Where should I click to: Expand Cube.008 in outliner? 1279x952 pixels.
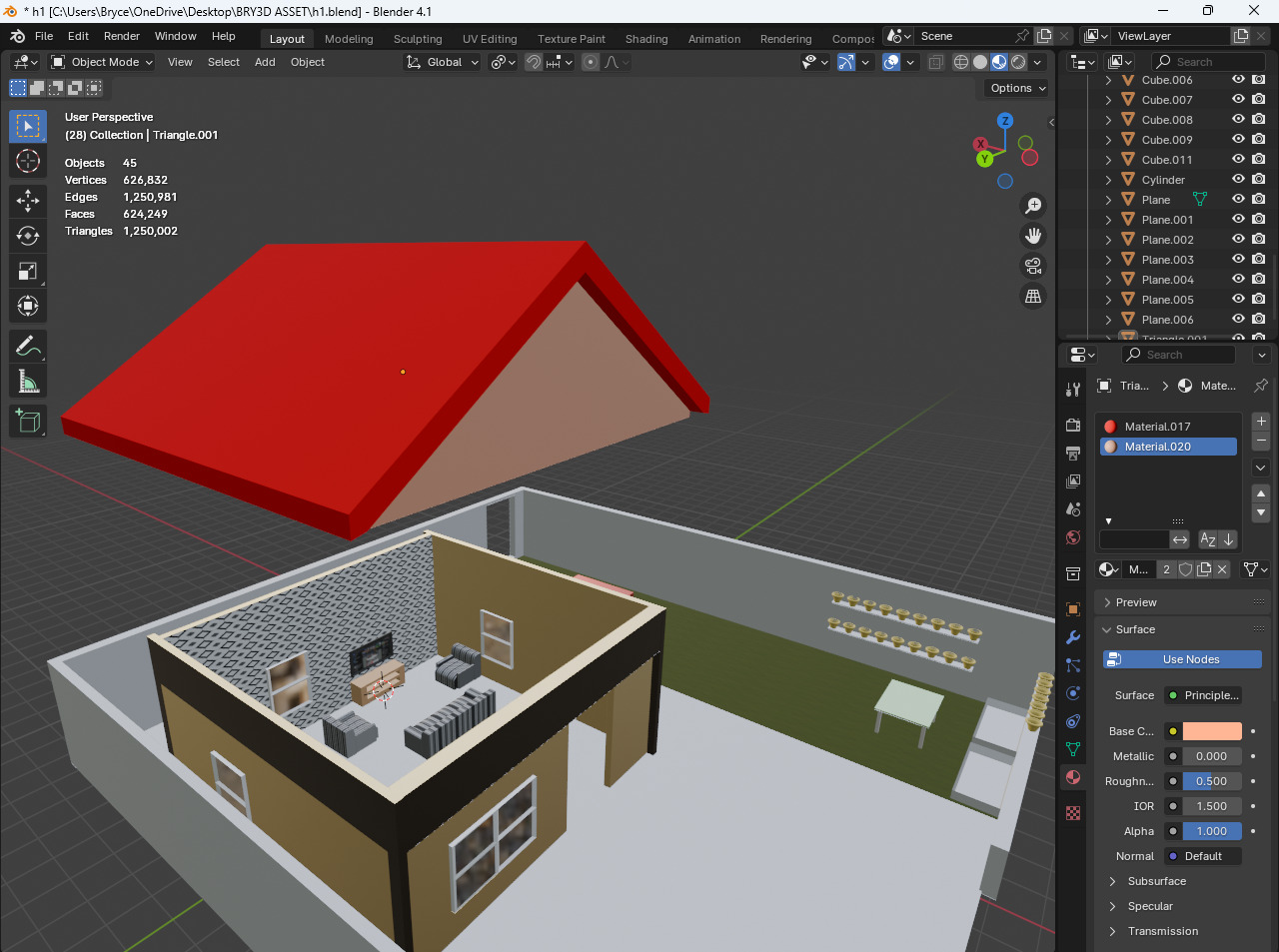(1108, 120)
